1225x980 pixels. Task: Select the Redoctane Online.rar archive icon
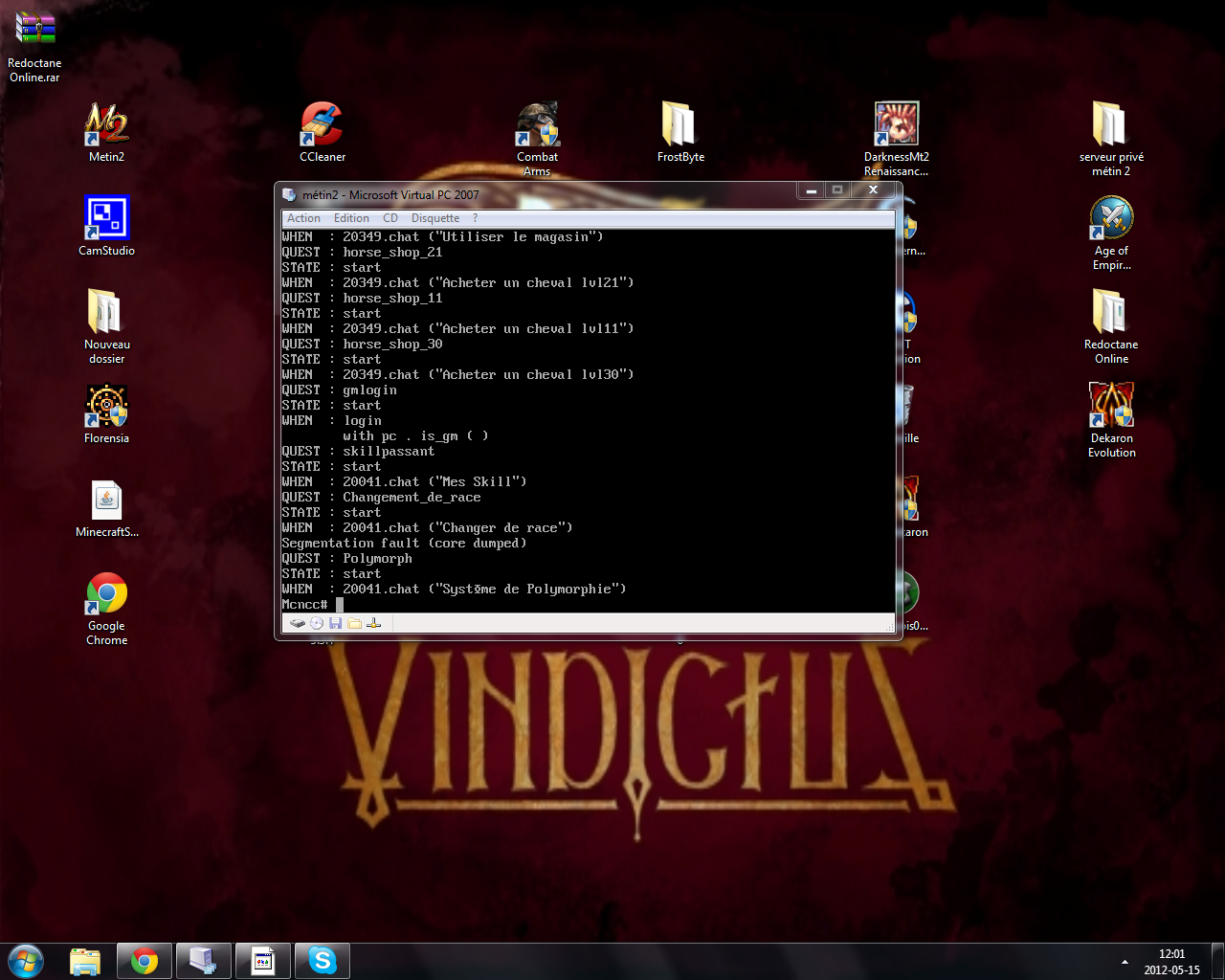34,48
